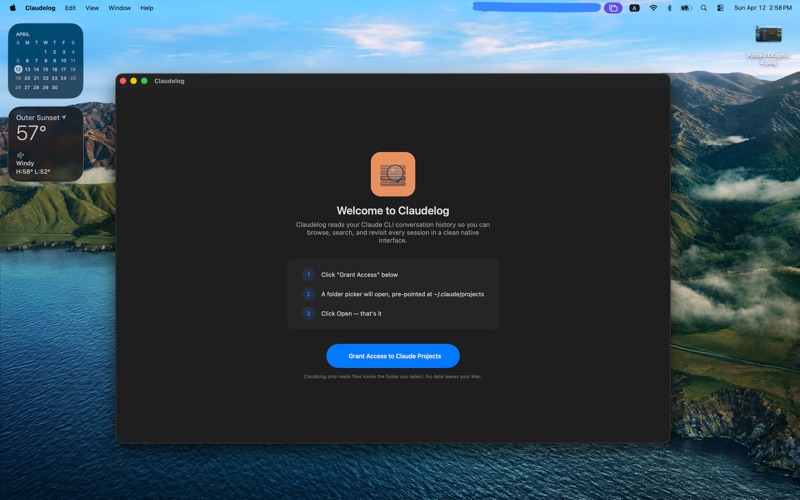Screen dimensions: 800x500
Task: Open the Claudelog application menu
Action: coord(40,8)
